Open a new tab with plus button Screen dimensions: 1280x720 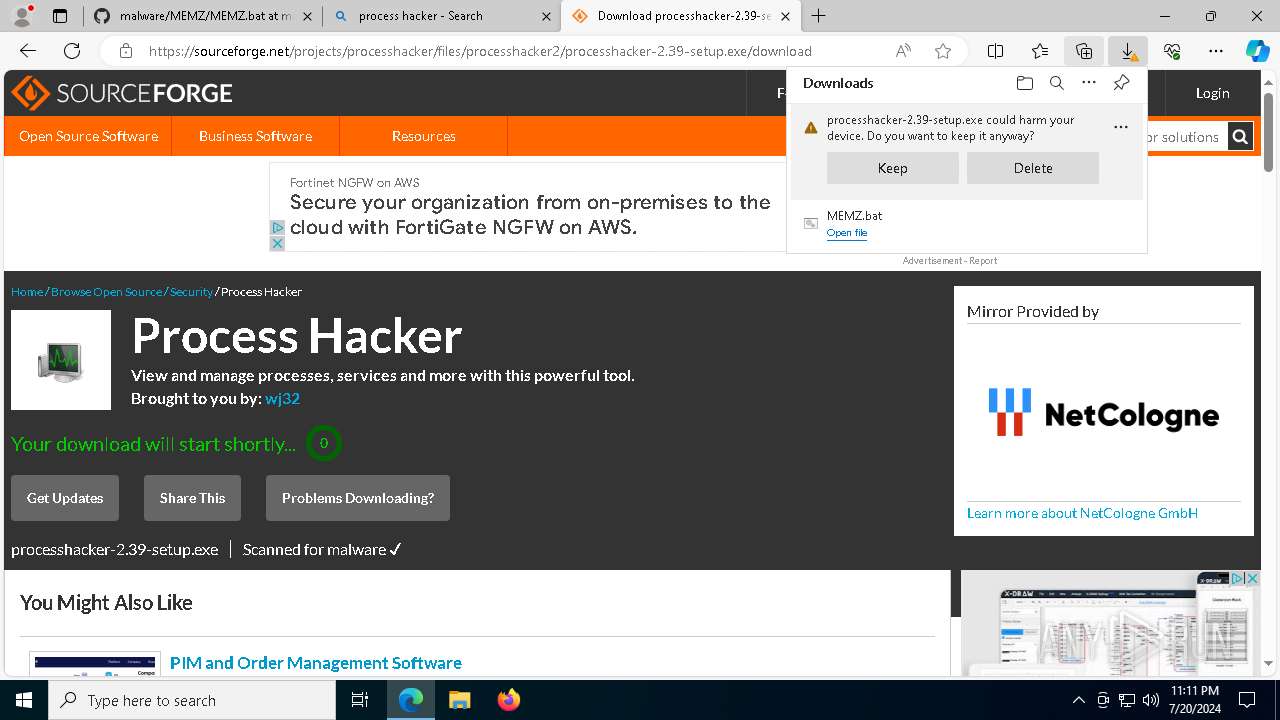[819, 15]
